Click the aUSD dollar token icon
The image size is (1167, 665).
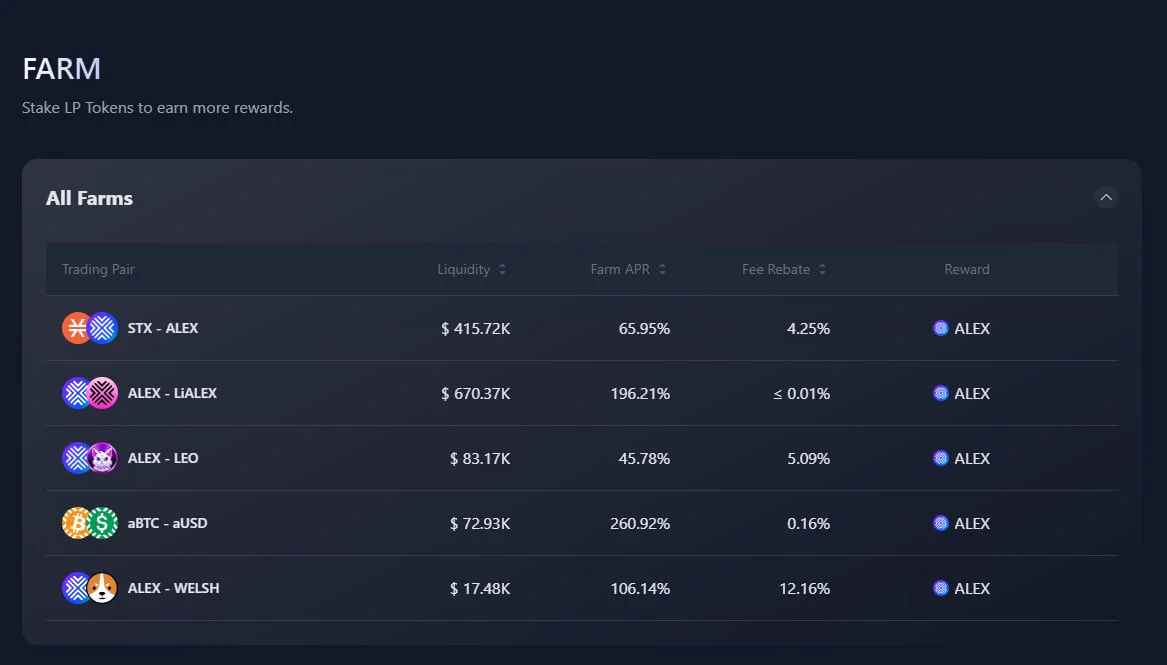click(103, 523)
